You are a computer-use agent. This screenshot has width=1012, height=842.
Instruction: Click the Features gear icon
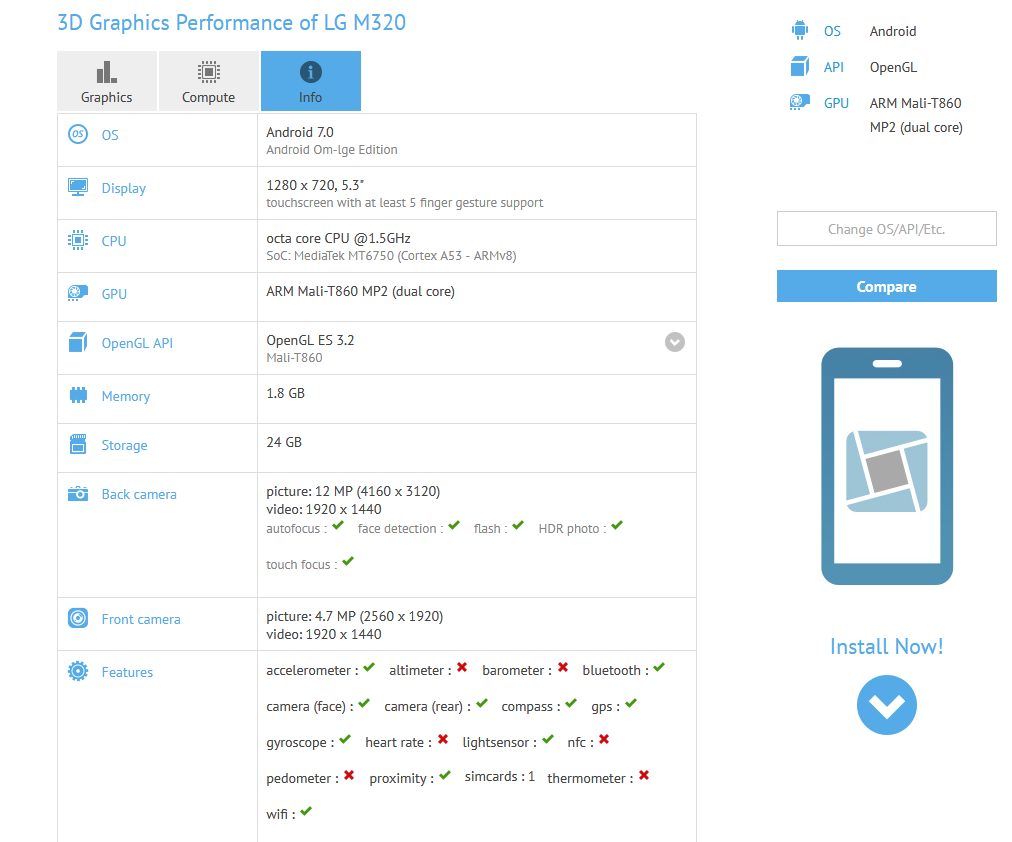pyautogui.click(x=78, y=672)
